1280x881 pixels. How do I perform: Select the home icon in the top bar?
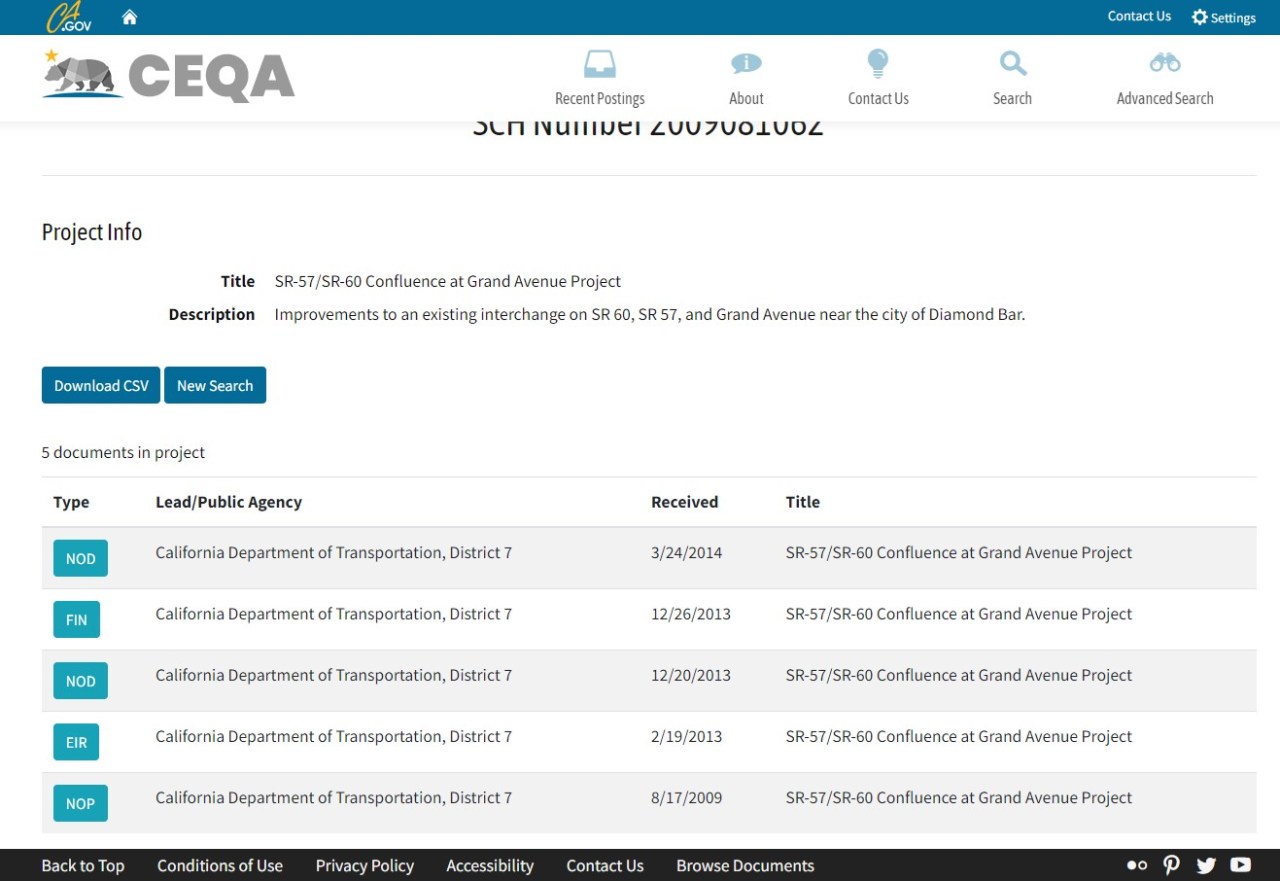129,16
